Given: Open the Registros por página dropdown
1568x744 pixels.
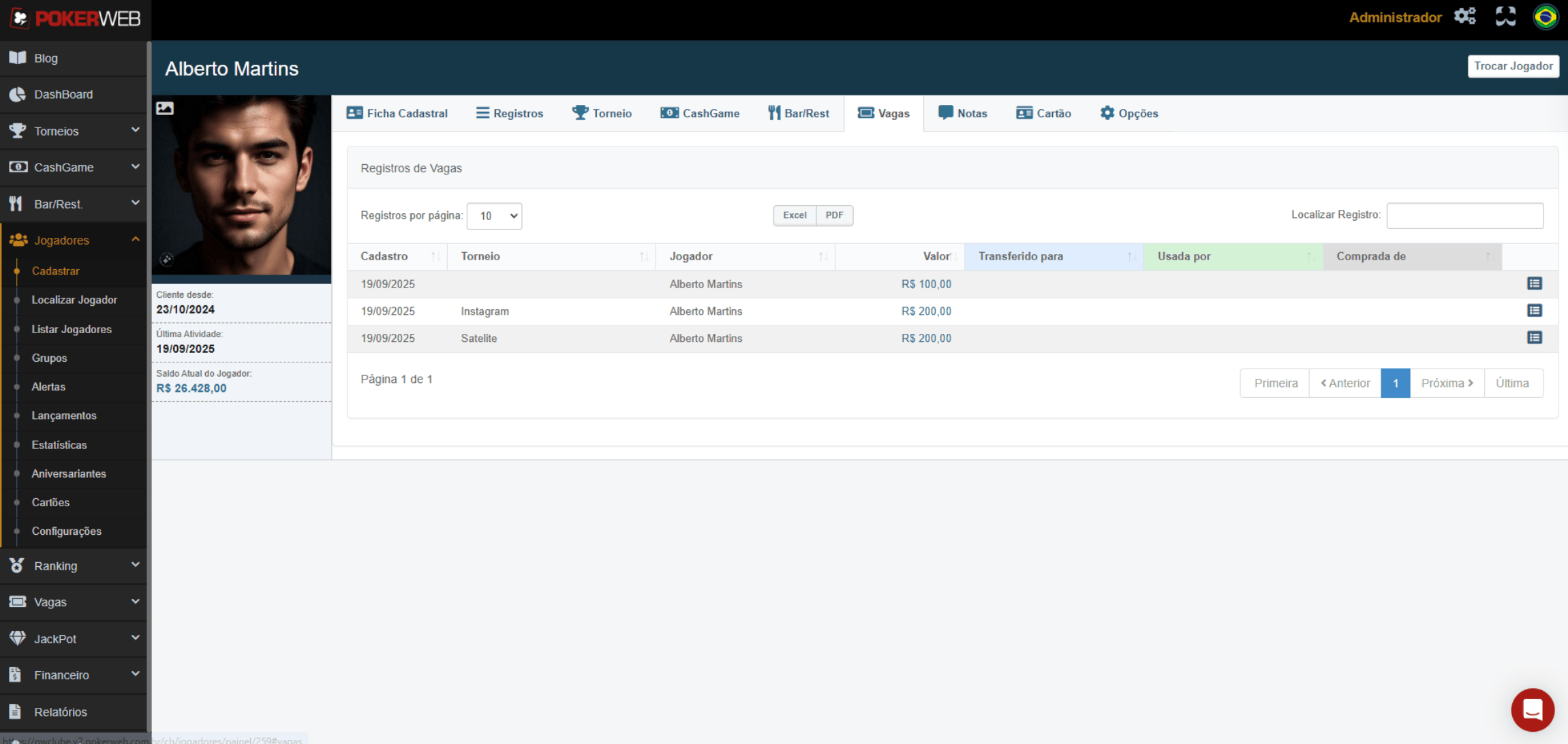Looking at the screenshot, I should click(x=494, y=216).
